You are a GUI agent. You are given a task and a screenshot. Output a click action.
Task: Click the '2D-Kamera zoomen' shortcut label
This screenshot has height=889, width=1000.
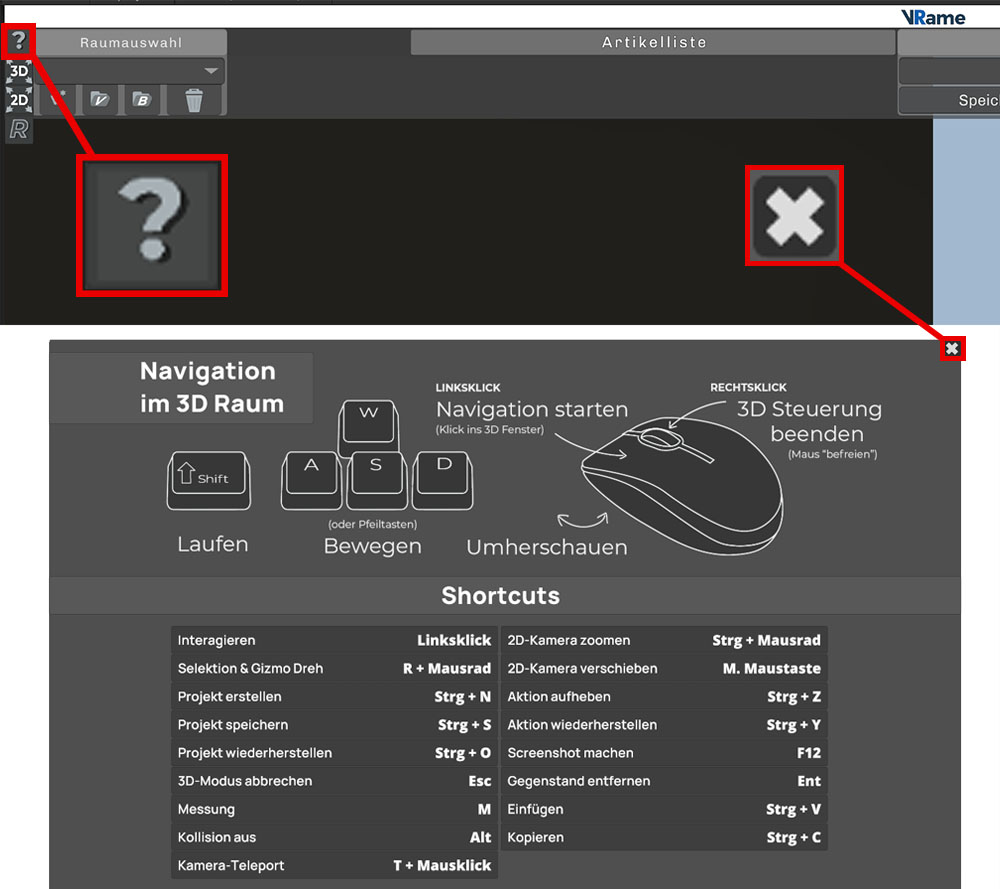[x=569, y=640]
